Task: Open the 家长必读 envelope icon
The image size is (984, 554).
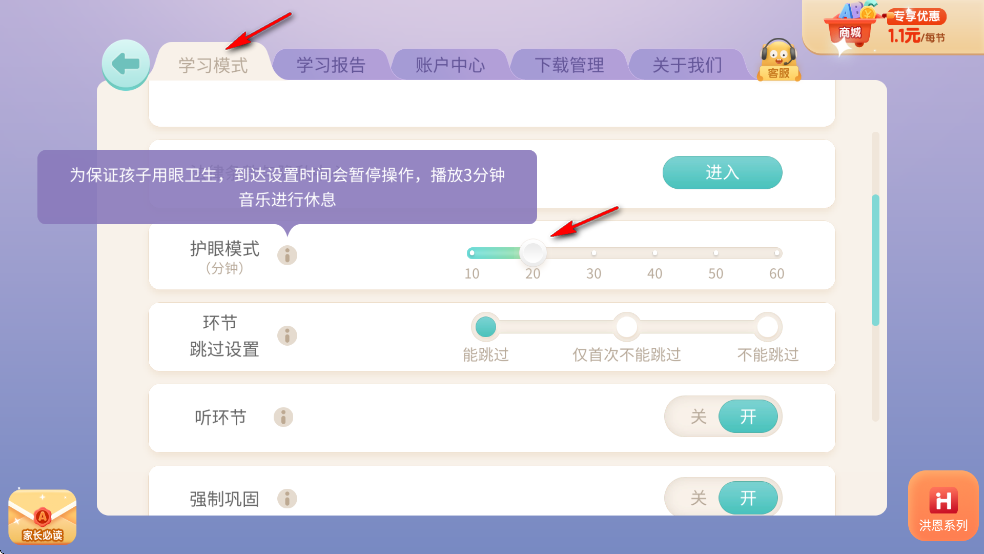Action: coord(42,516)
